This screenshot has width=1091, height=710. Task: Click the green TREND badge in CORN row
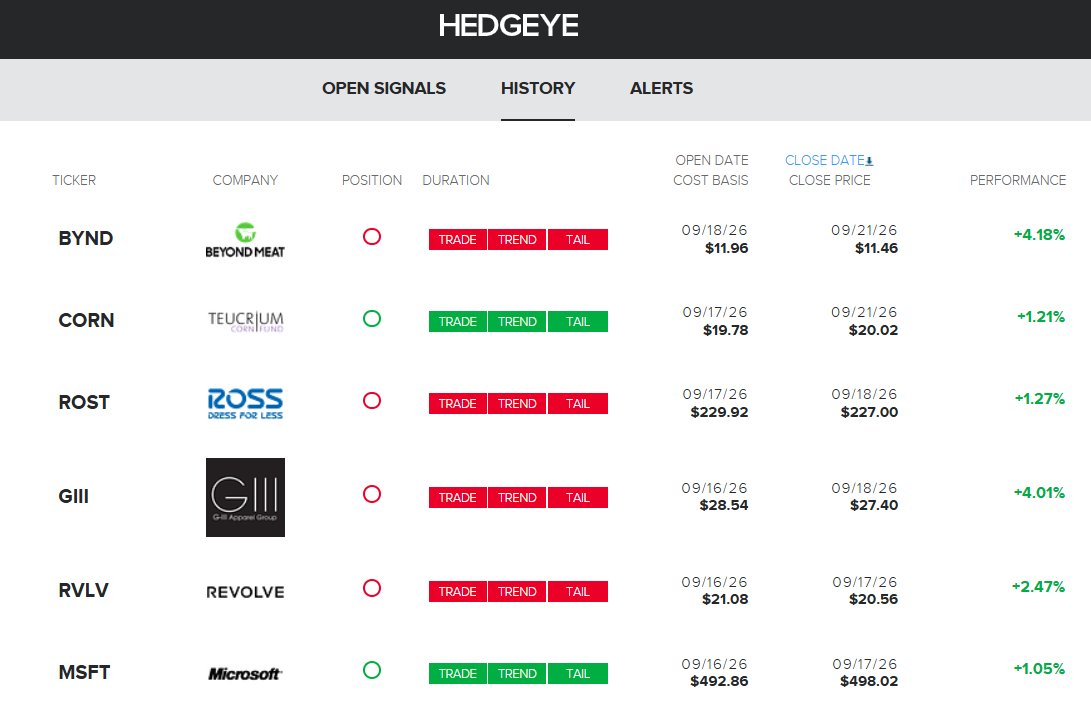point(517,322)
